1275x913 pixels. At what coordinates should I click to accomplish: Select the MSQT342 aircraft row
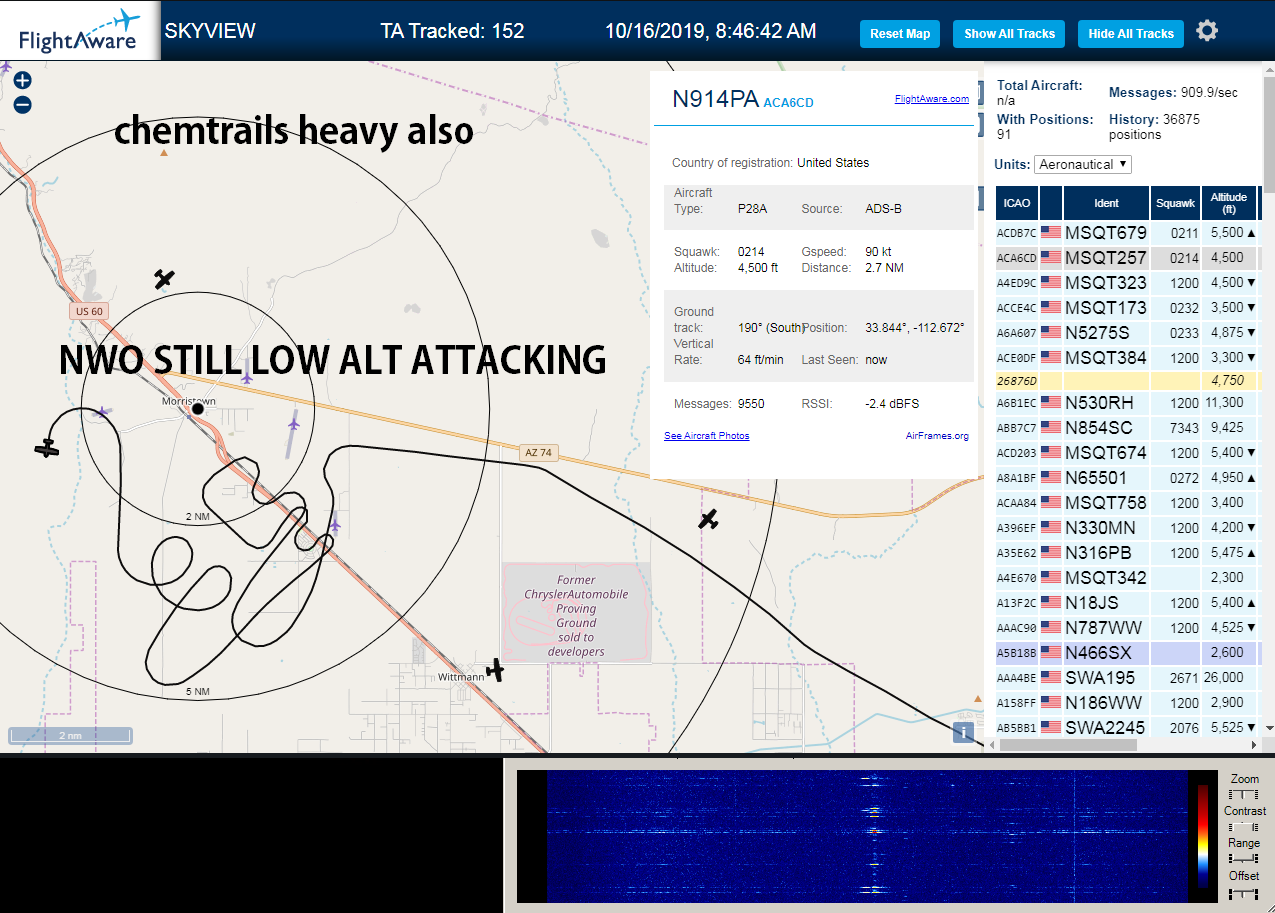pyautogui.click(x=1127, y=577)
